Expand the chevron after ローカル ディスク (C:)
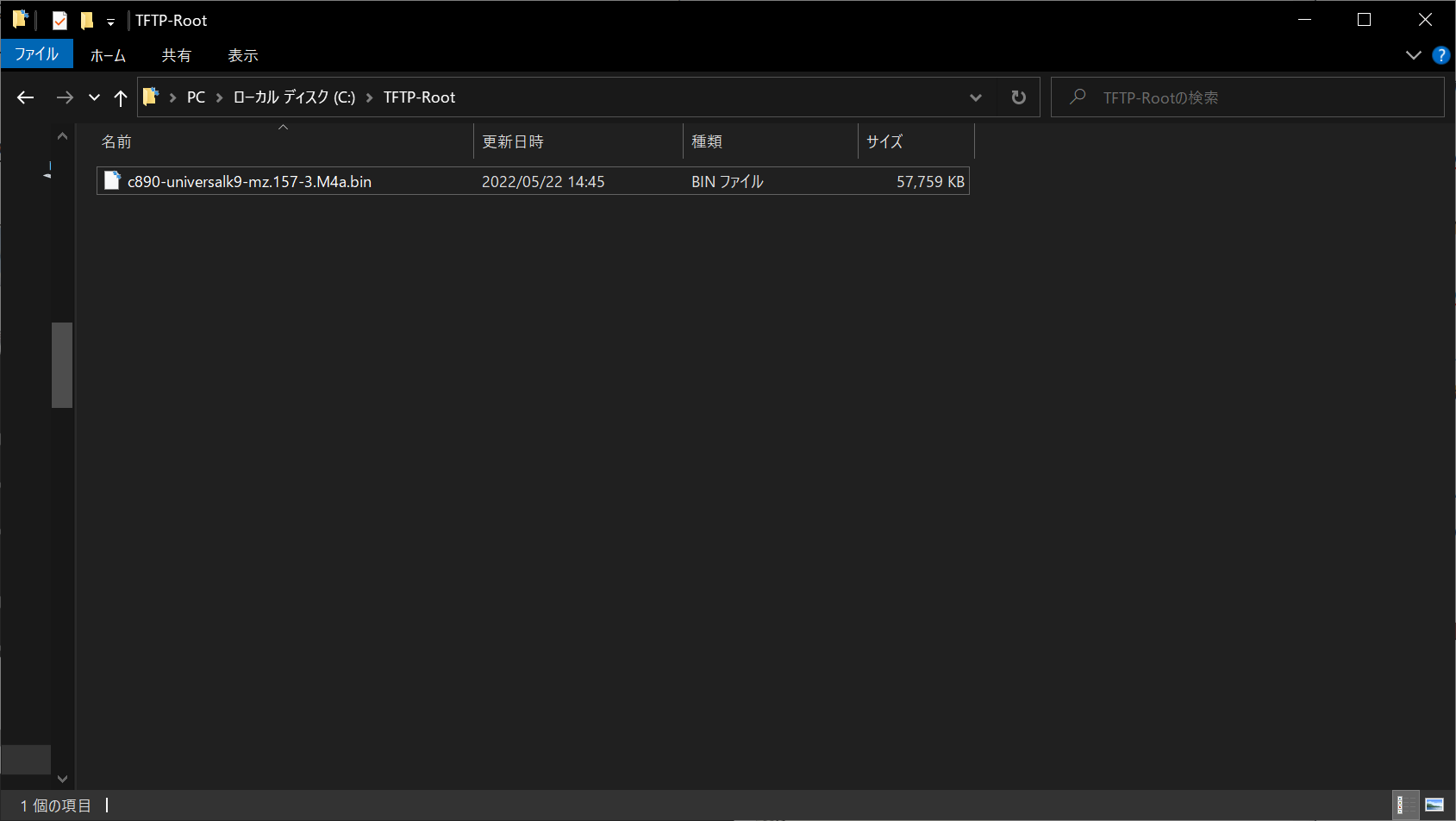Viewport: 1456px width, 821px height. 369,97
